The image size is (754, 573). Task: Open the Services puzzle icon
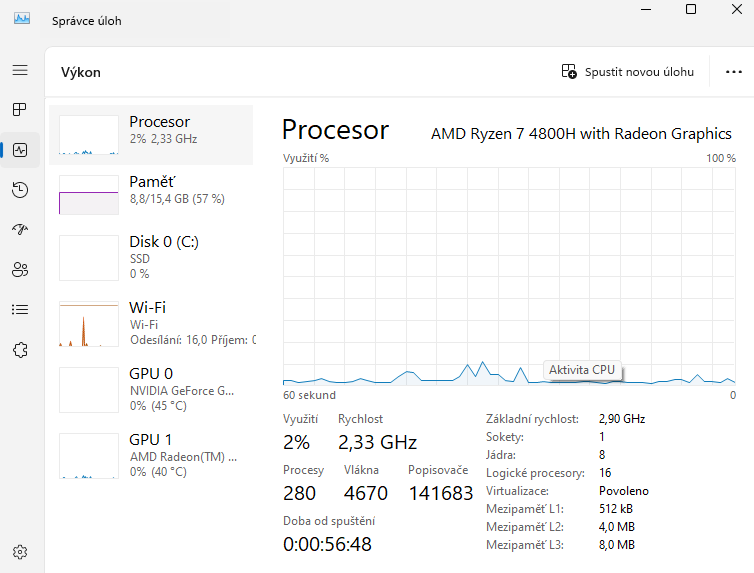pyautogui.click(x=20, y=349)
